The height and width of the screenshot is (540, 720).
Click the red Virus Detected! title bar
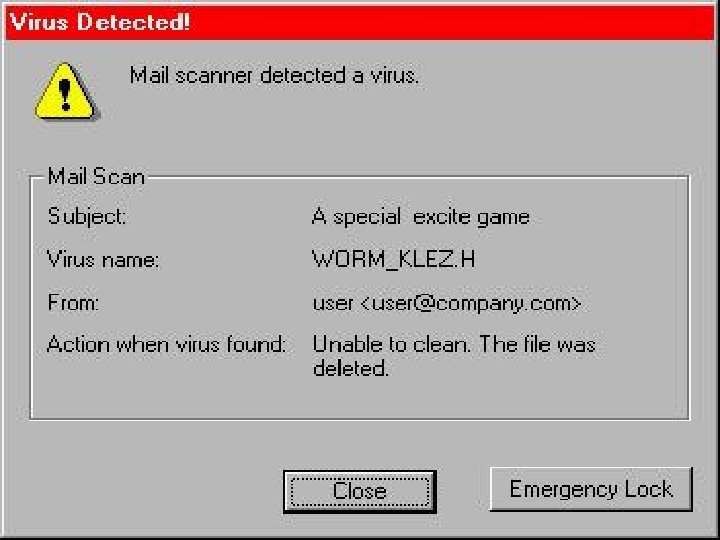click(360, 22)
